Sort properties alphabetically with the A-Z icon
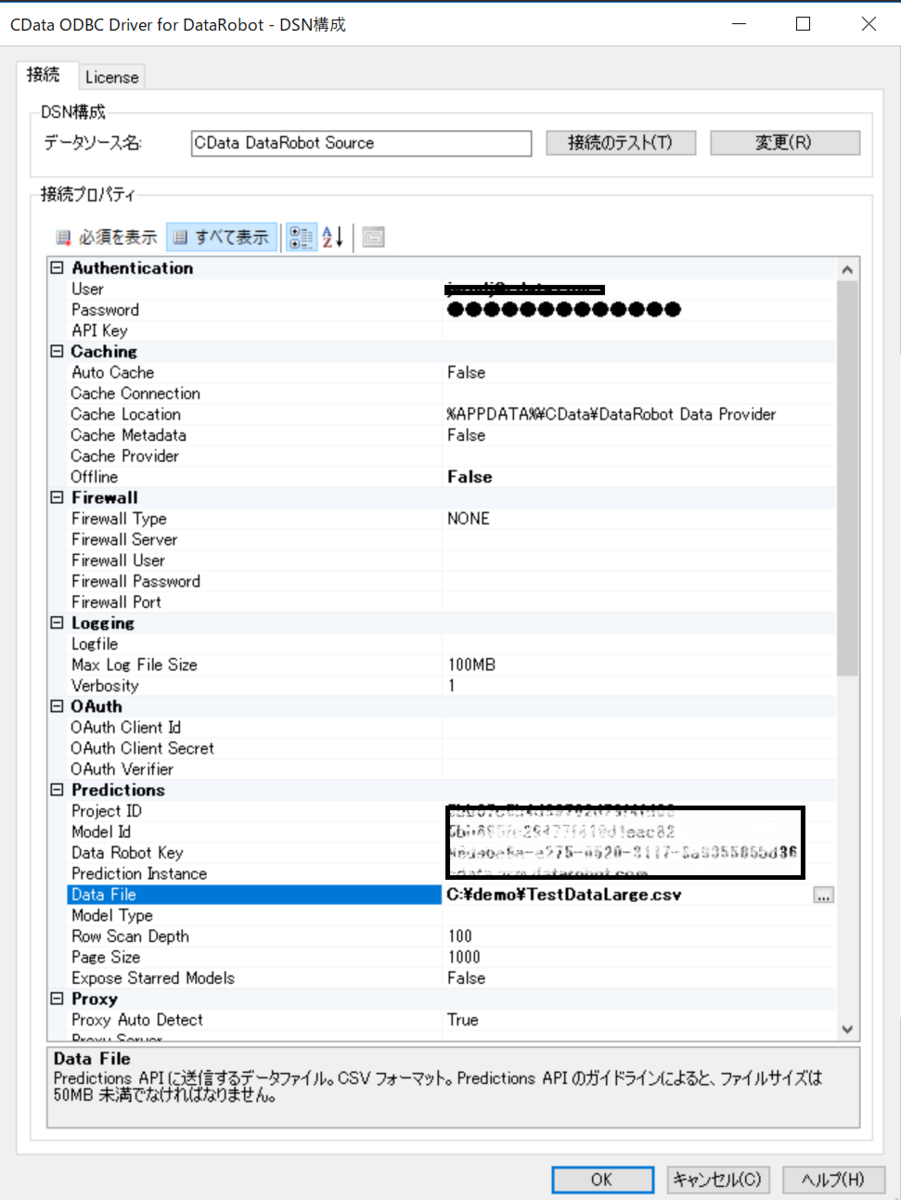 pyautogui.click(x=330, y=236)
